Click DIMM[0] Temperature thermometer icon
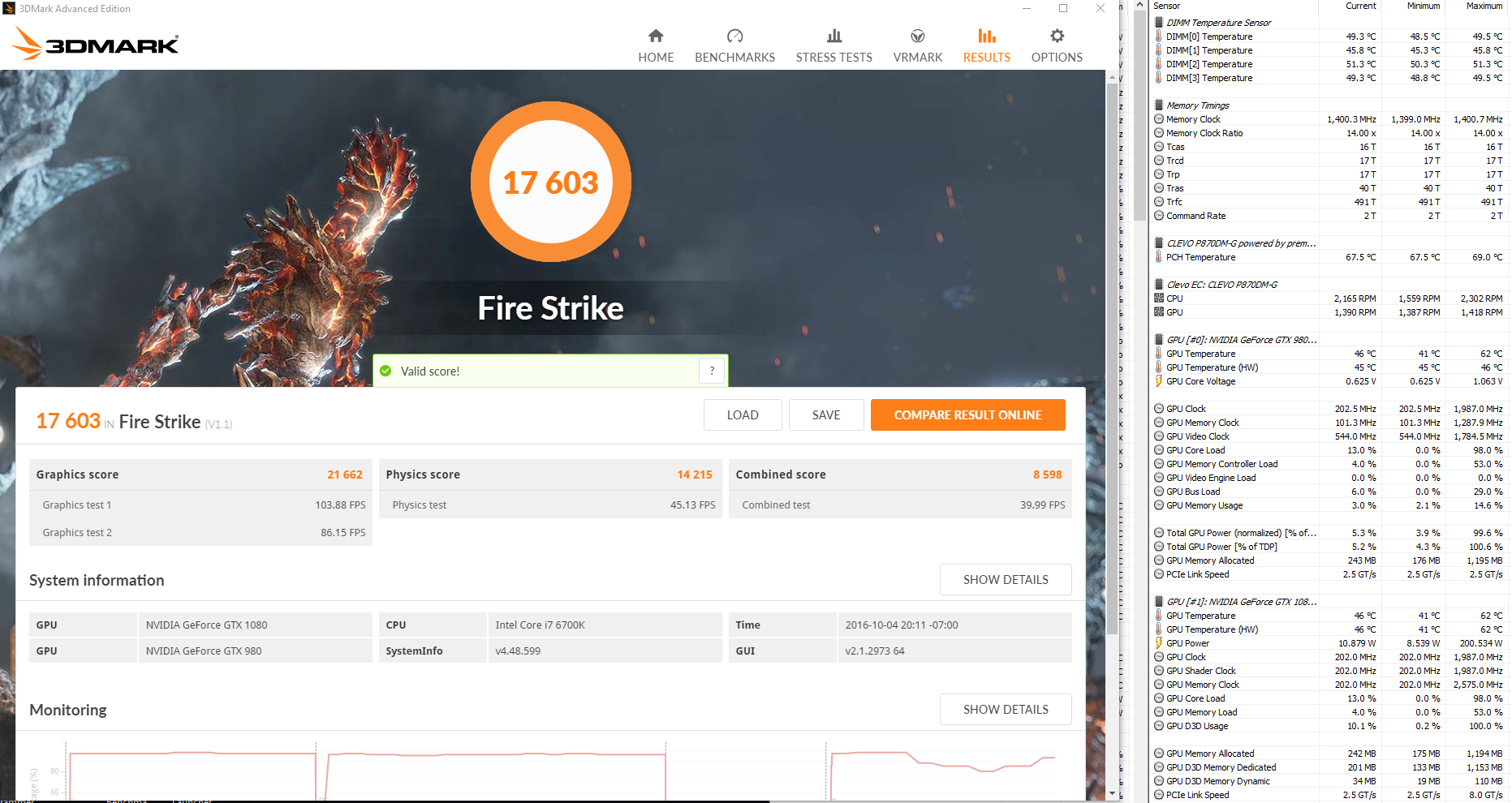 point(1159,36)
